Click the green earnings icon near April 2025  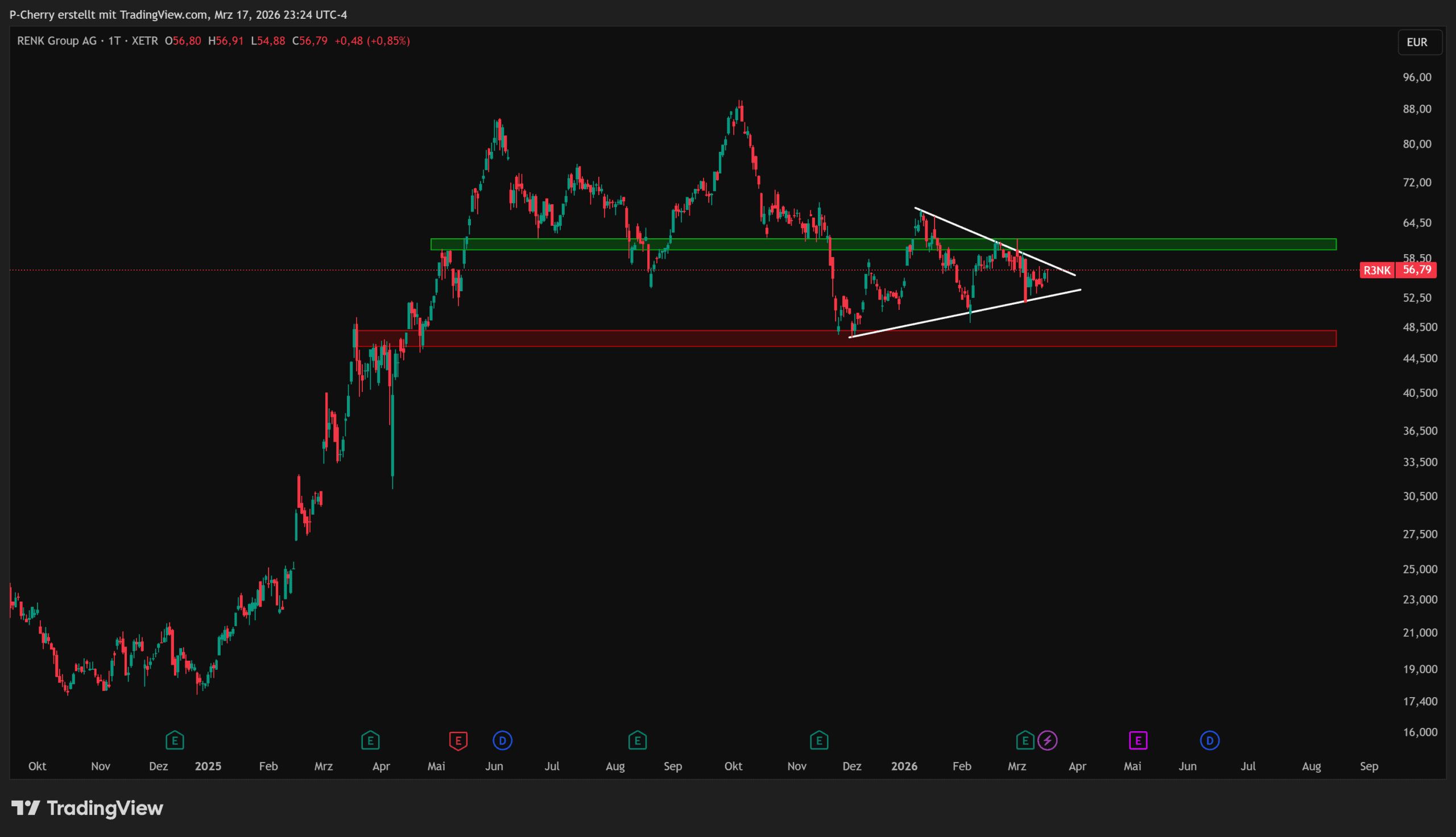370,740
